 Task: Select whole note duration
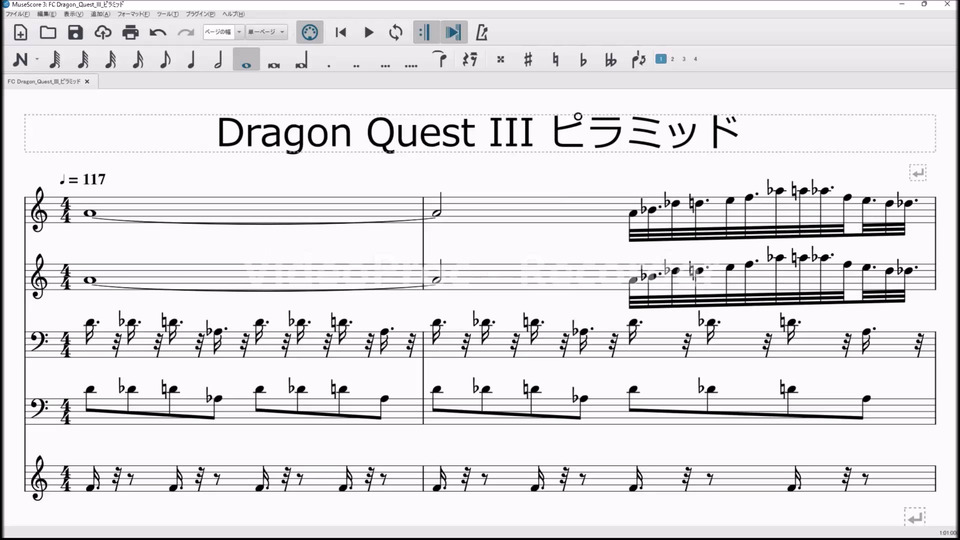click(x=246, y=60)
